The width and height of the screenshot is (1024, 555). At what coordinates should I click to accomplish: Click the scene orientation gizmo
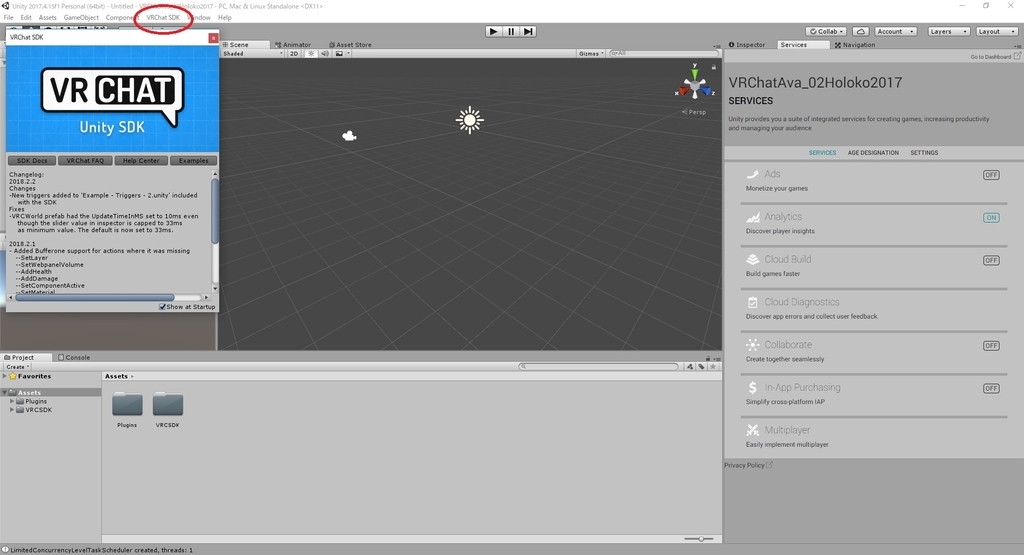click(695, 84)
